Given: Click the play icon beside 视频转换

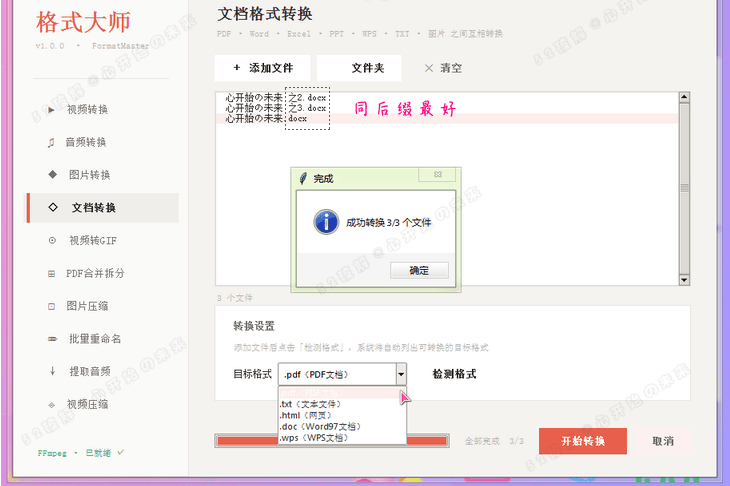Looking at the screenshot, I should (51, 110).
